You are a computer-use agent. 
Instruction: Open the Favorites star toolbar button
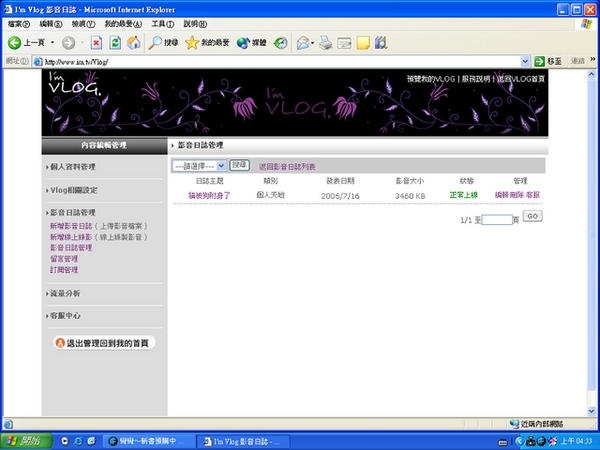pyautogui.click(x=207, y=42)
